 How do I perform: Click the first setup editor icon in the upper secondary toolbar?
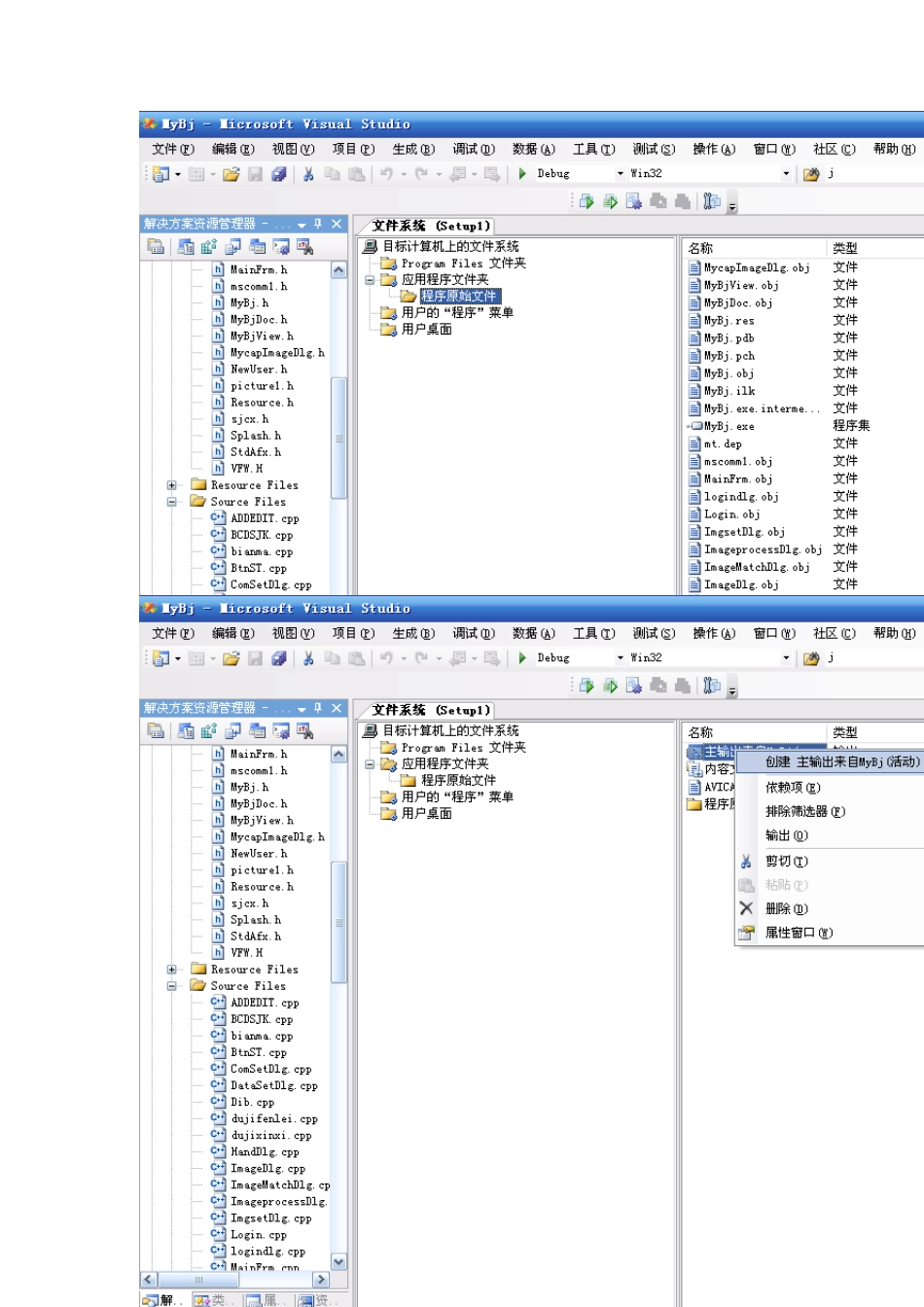pyautogui.click(x=586, y=201)
